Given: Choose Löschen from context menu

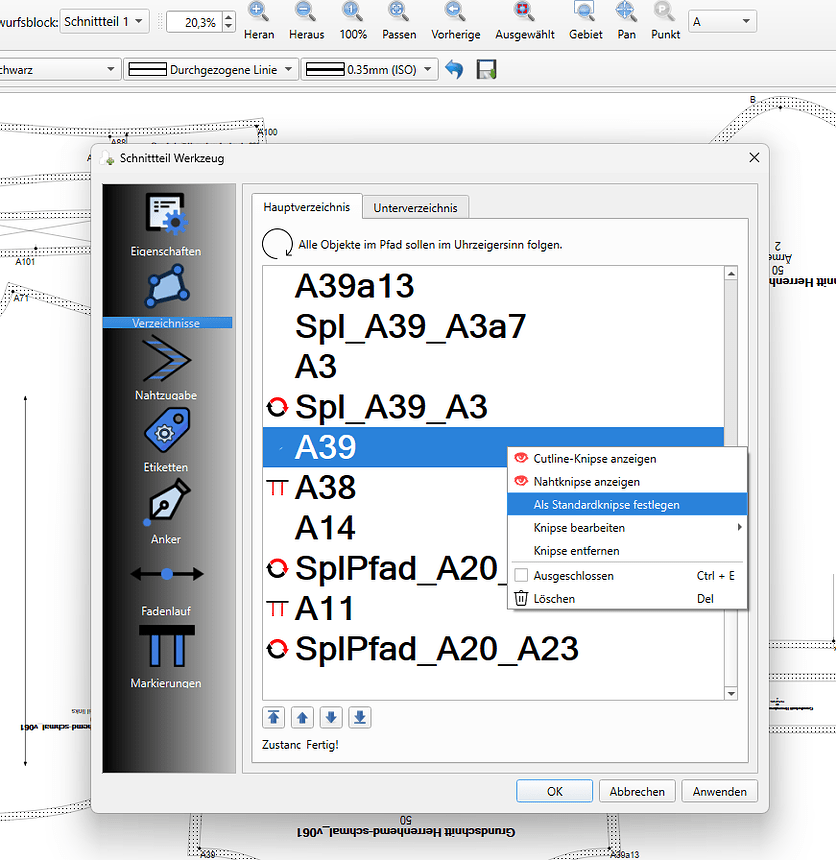Looking at the screenshot, I should 627,598.
